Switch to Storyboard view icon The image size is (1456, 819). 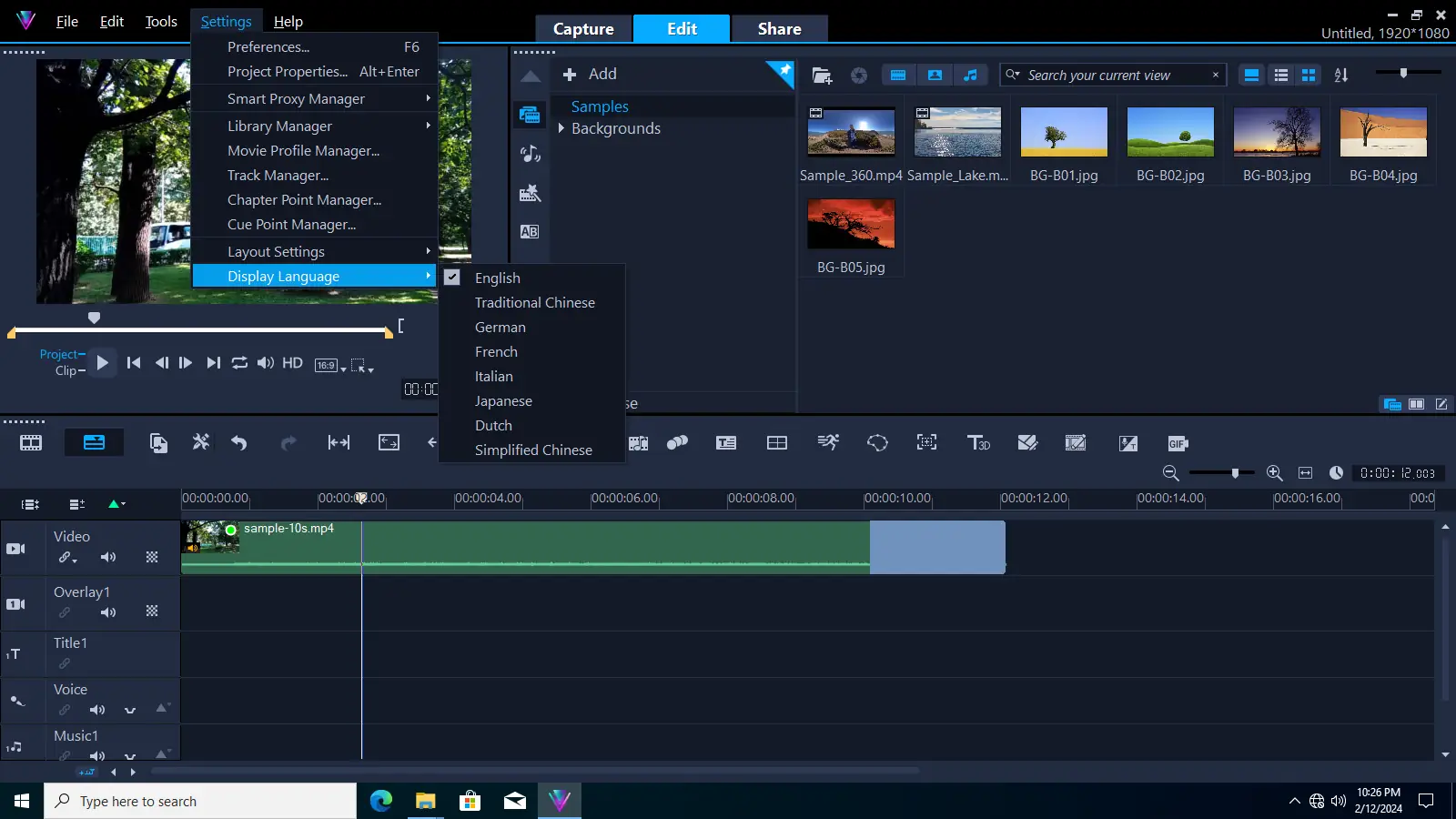(x=31, y=443)
